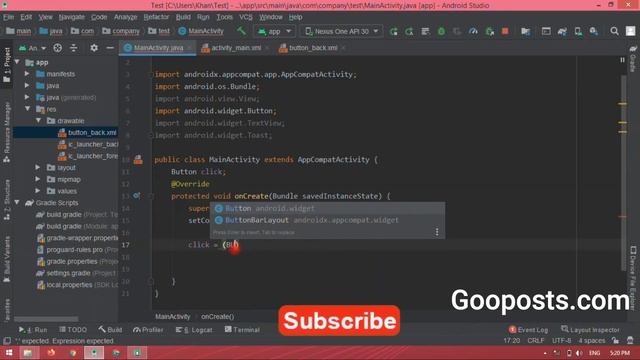The height and width of the screenshot is (360, 640).
Task: Open the Terminal tool window
Action: 242,330
